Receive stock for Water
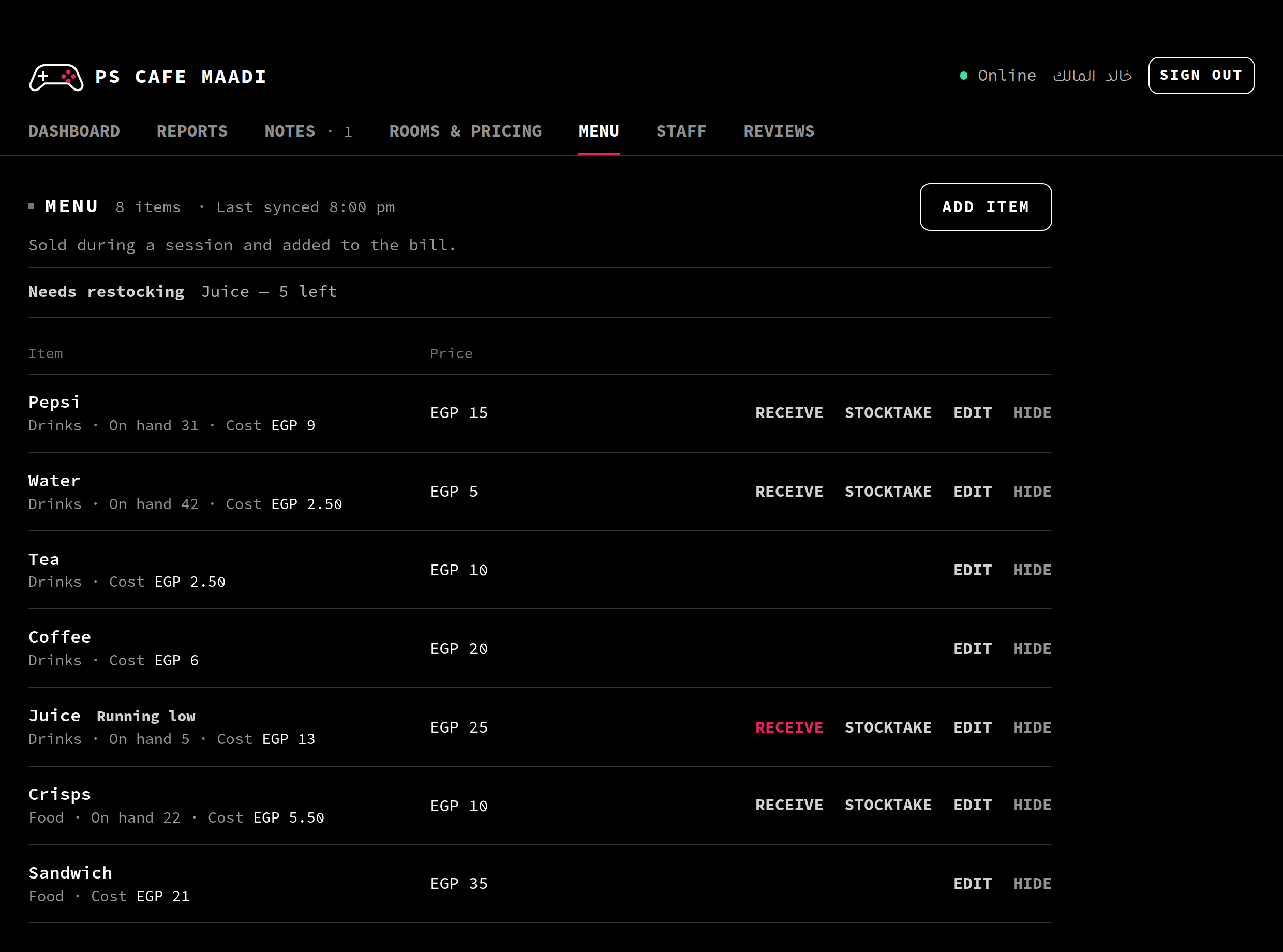The width and height of the screenshot is (1283, 952). click(x=789, y=492)
